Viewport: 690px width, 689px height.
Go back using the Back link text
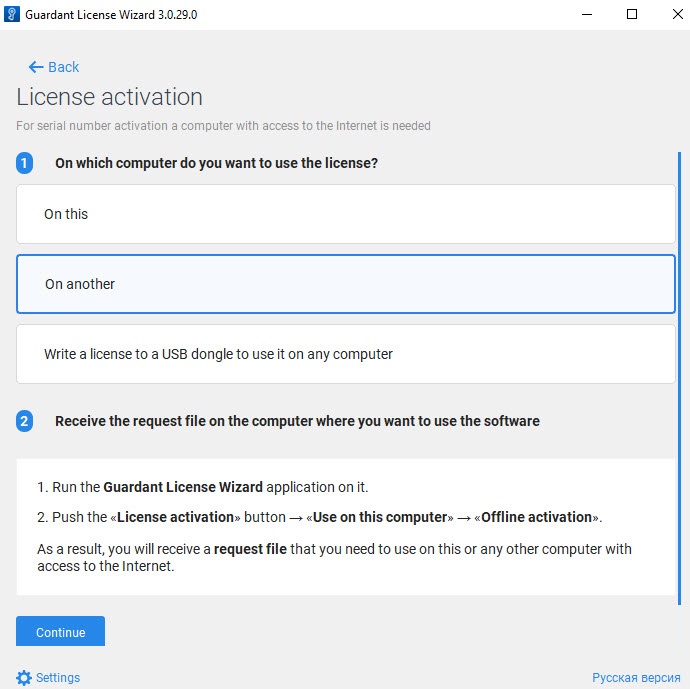64,67
